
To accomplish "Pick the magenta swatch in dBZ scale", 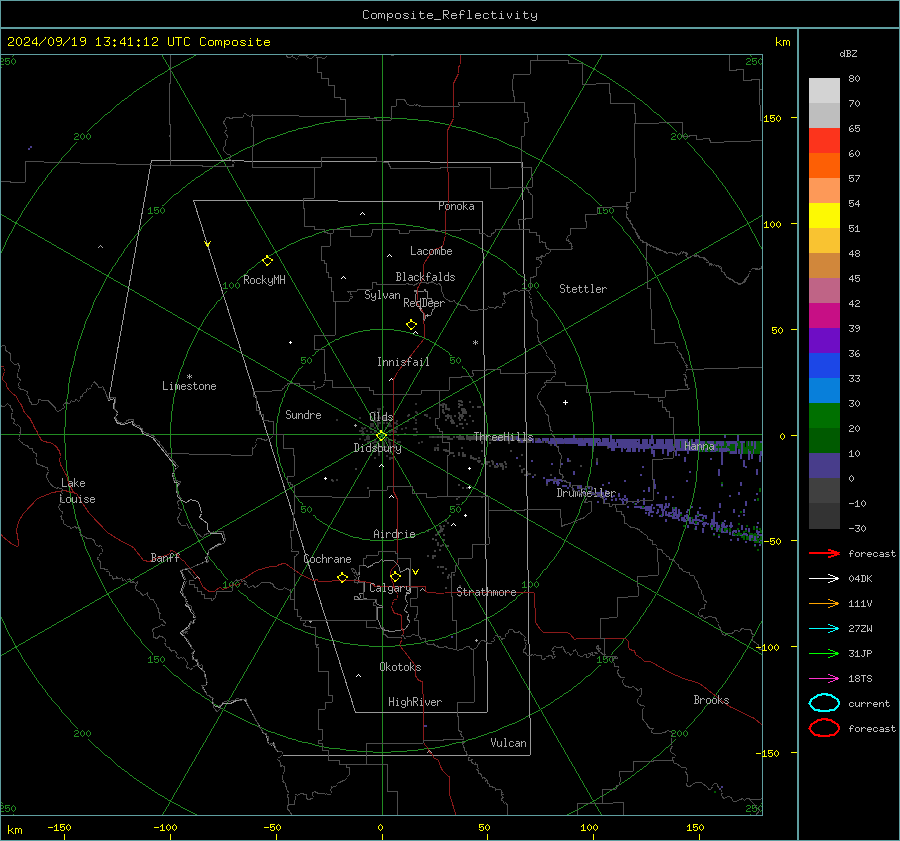I will [824, 315].
